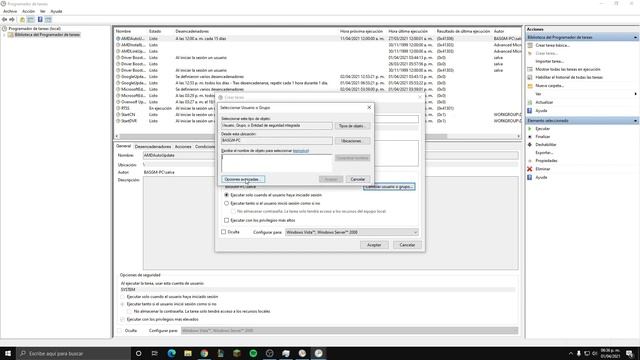
Task: Click Cancelar in Seleccionar Usuario o Grupo
Action: [358, 179]
